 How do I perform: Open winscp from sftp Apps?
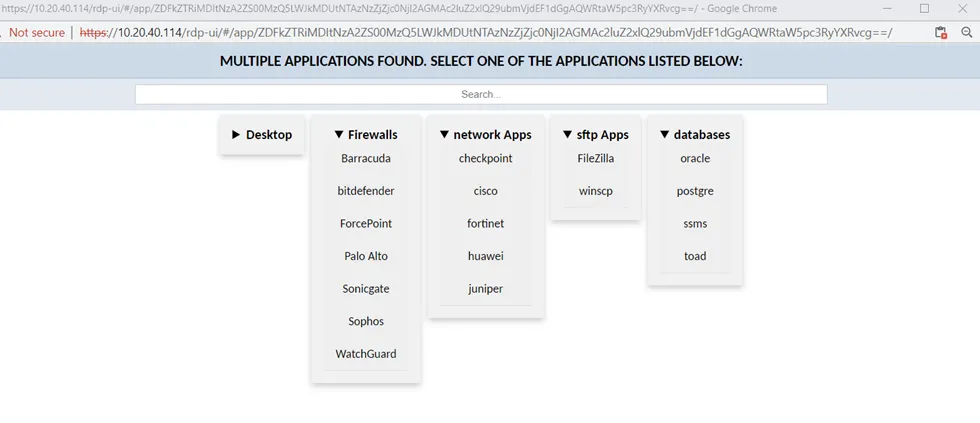coord(596,191)
